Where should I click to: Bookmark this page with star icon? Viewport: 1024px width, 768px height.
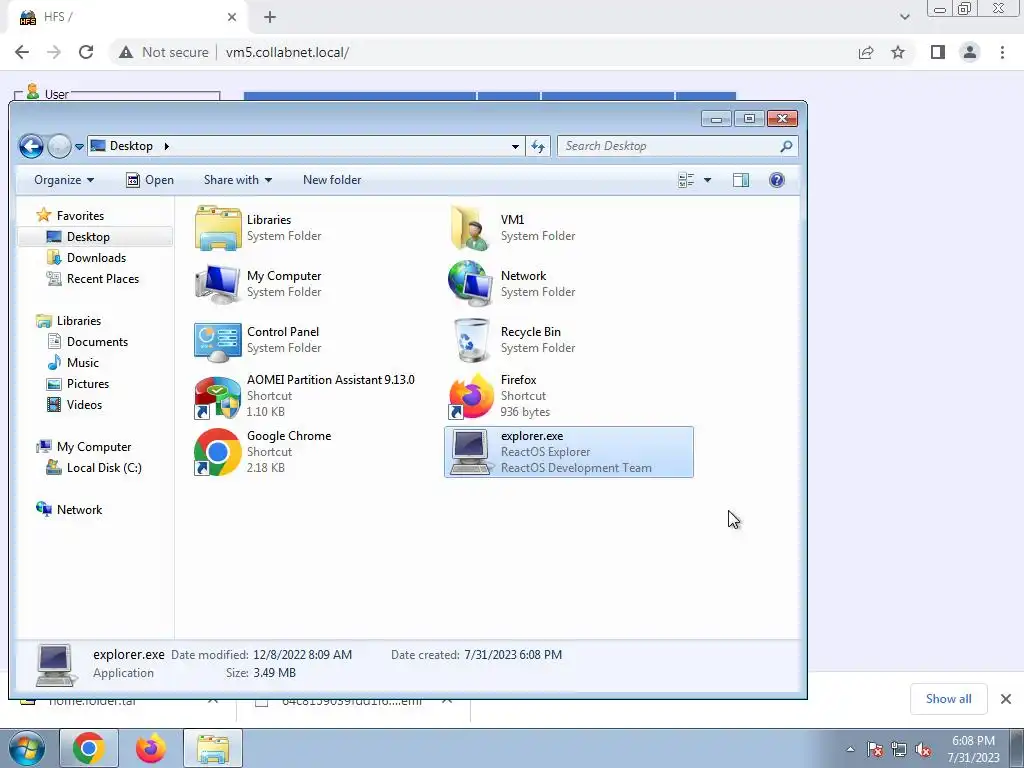[x=898, y=52]
